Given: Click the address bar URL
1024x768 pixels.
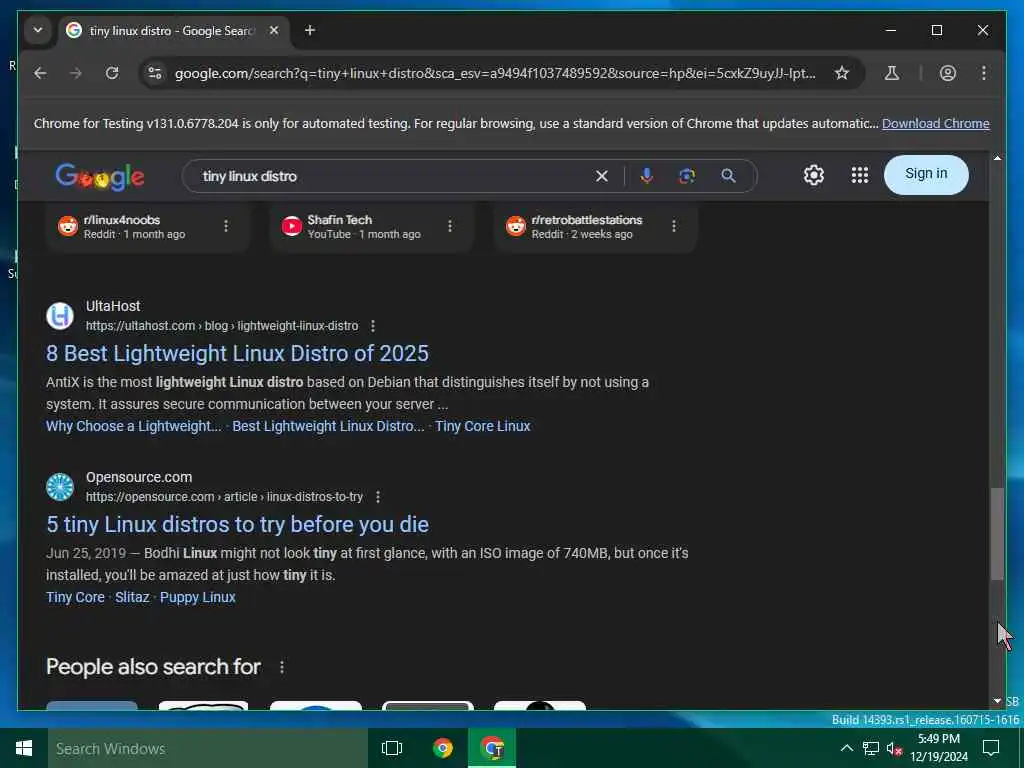Looking at the screenshot, I should tap(495, 73).
